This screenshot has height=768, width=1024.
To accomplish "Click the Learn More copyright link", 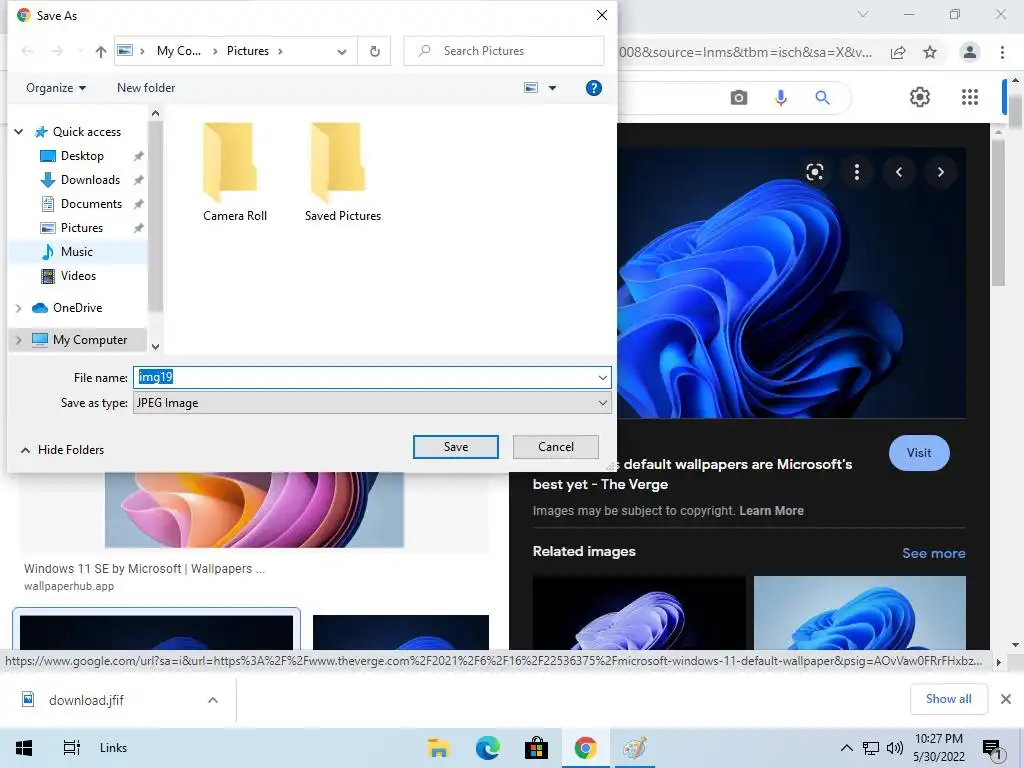I will 771,511.
